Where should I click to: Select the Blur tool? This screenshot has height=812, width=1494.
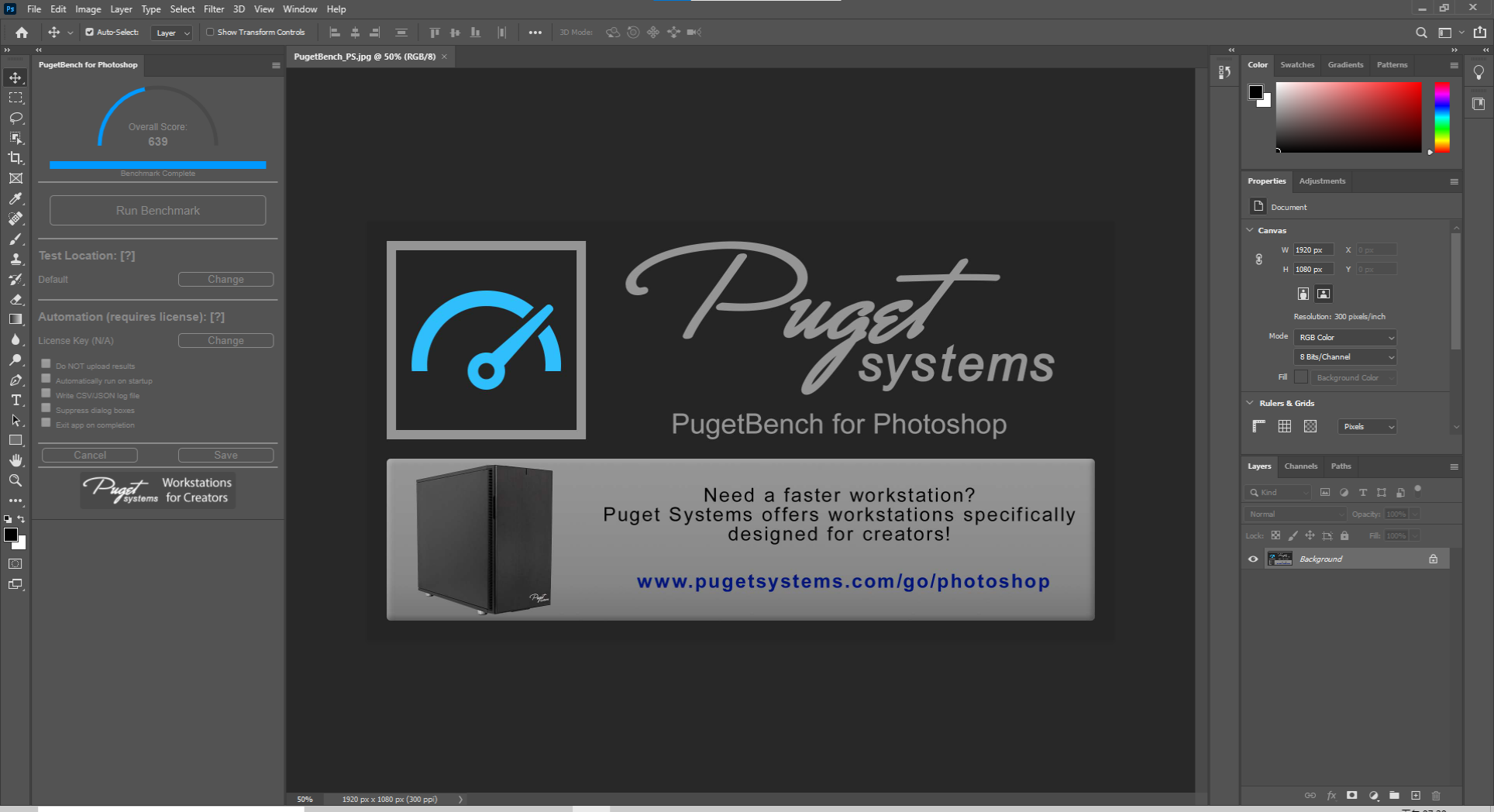15,339
